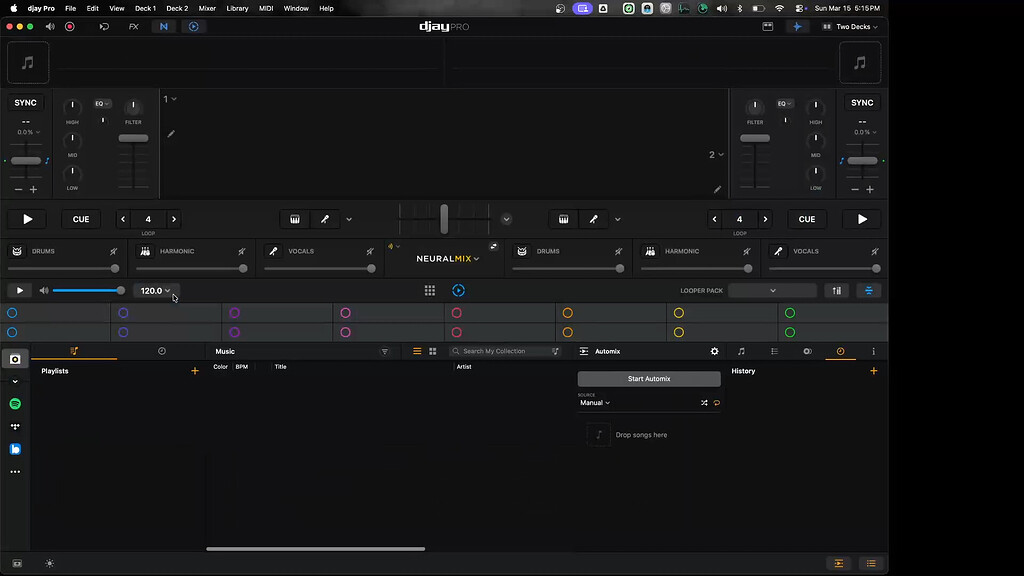Click the looper grid view icon
1024x576 pixels.
[430, 291]
